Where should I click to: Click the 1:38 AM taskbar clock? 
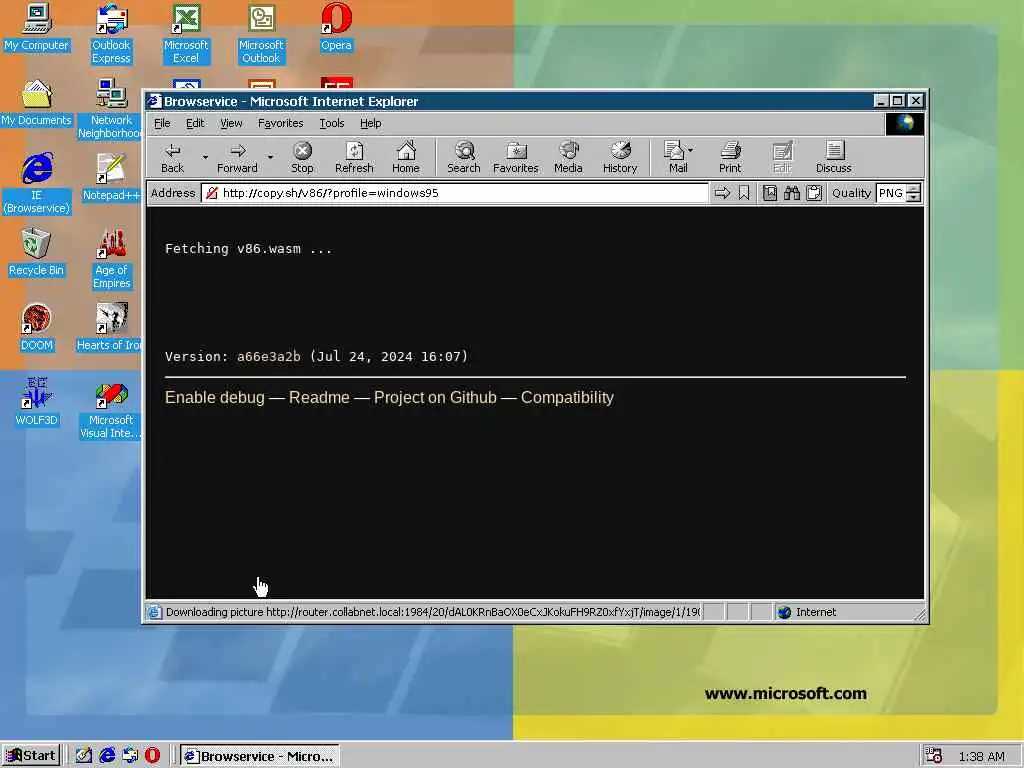(982, 756)
